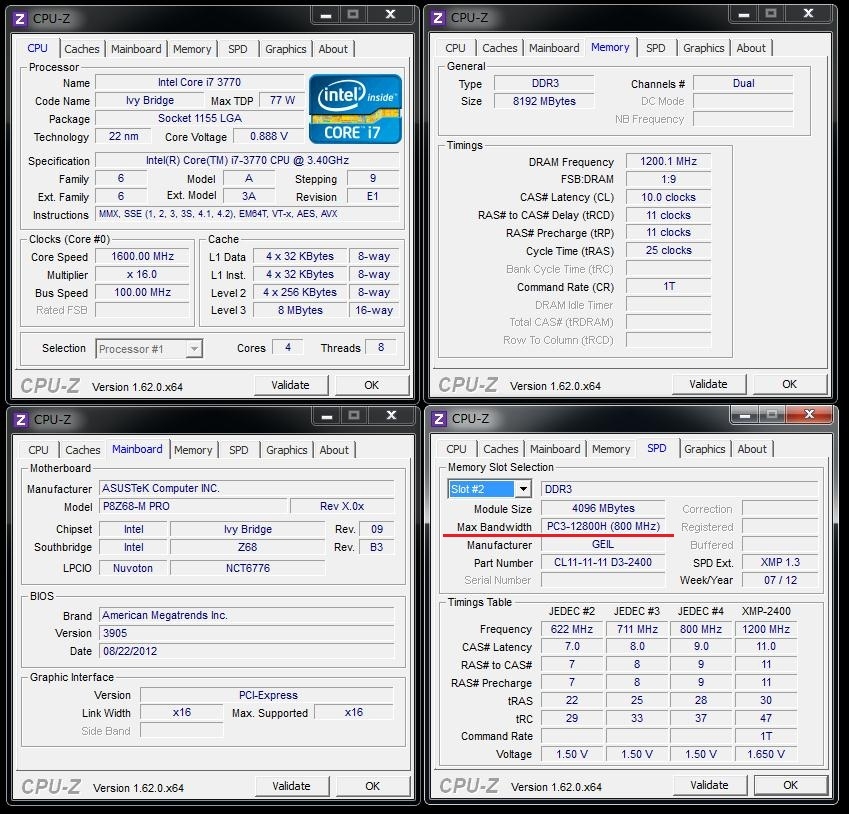Click the CPU-Z logo icon in the CPU window title bar
The width and height of the screenshot is (849, 814).
(x=19, y=19)
